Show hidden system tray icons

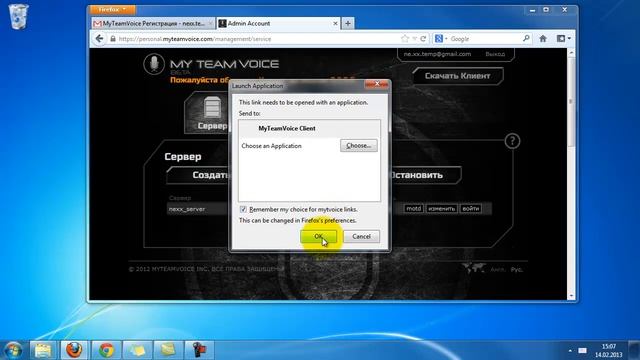(x=570, y=351)
